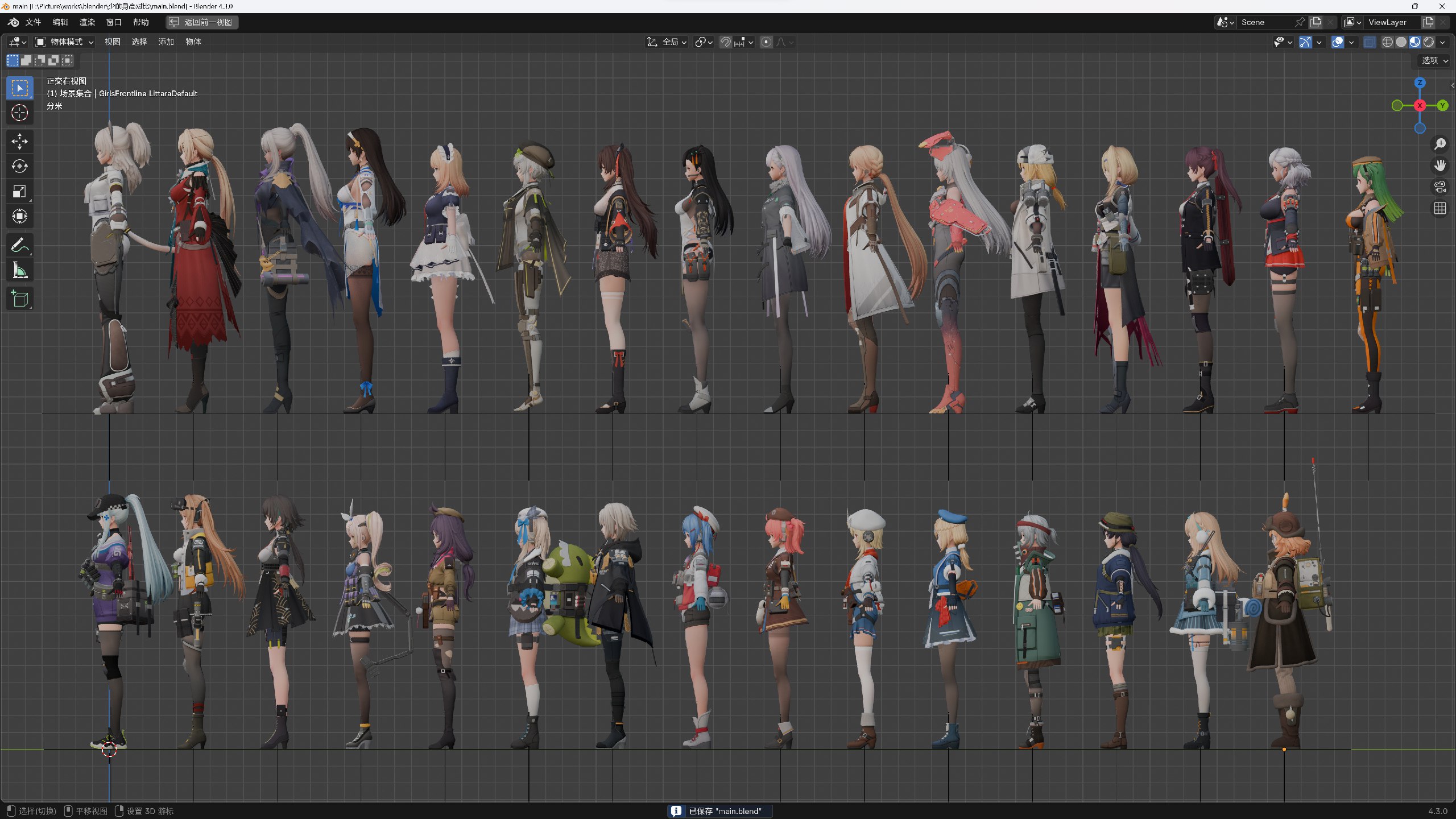Activate the Measure ruler tool

point(19,271)
